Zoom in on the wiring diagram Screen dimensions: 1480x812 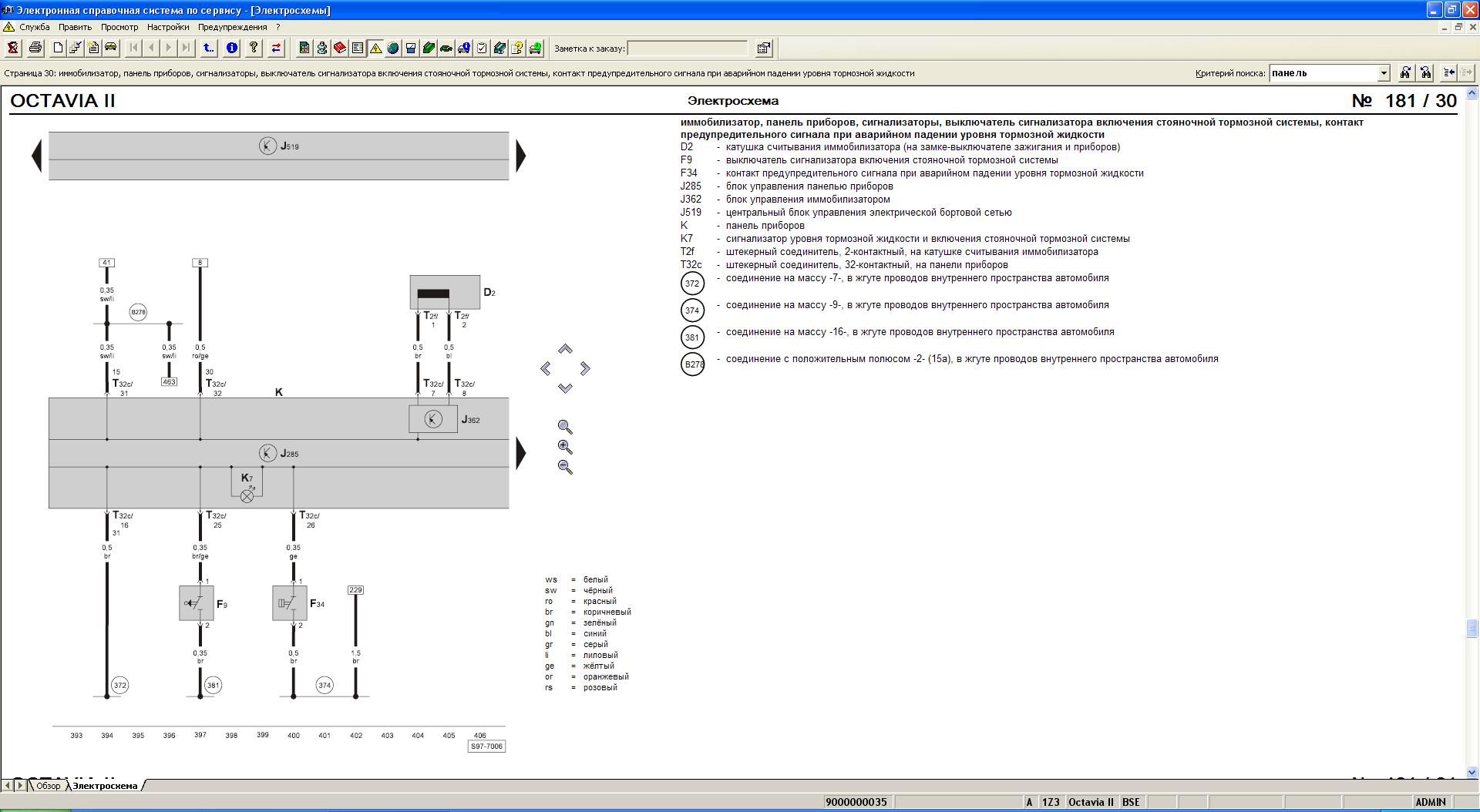tap(565, 447)
